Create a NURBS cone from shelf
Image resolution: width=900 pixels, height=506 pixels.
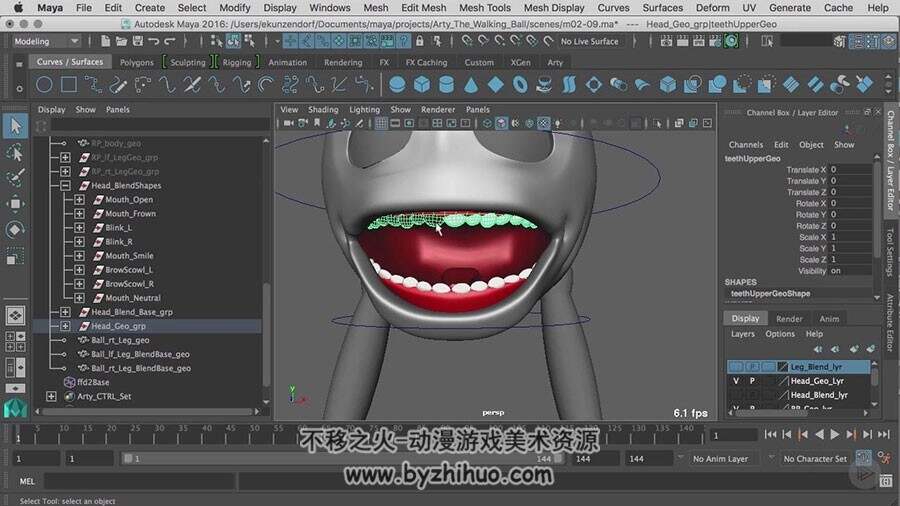471,85
